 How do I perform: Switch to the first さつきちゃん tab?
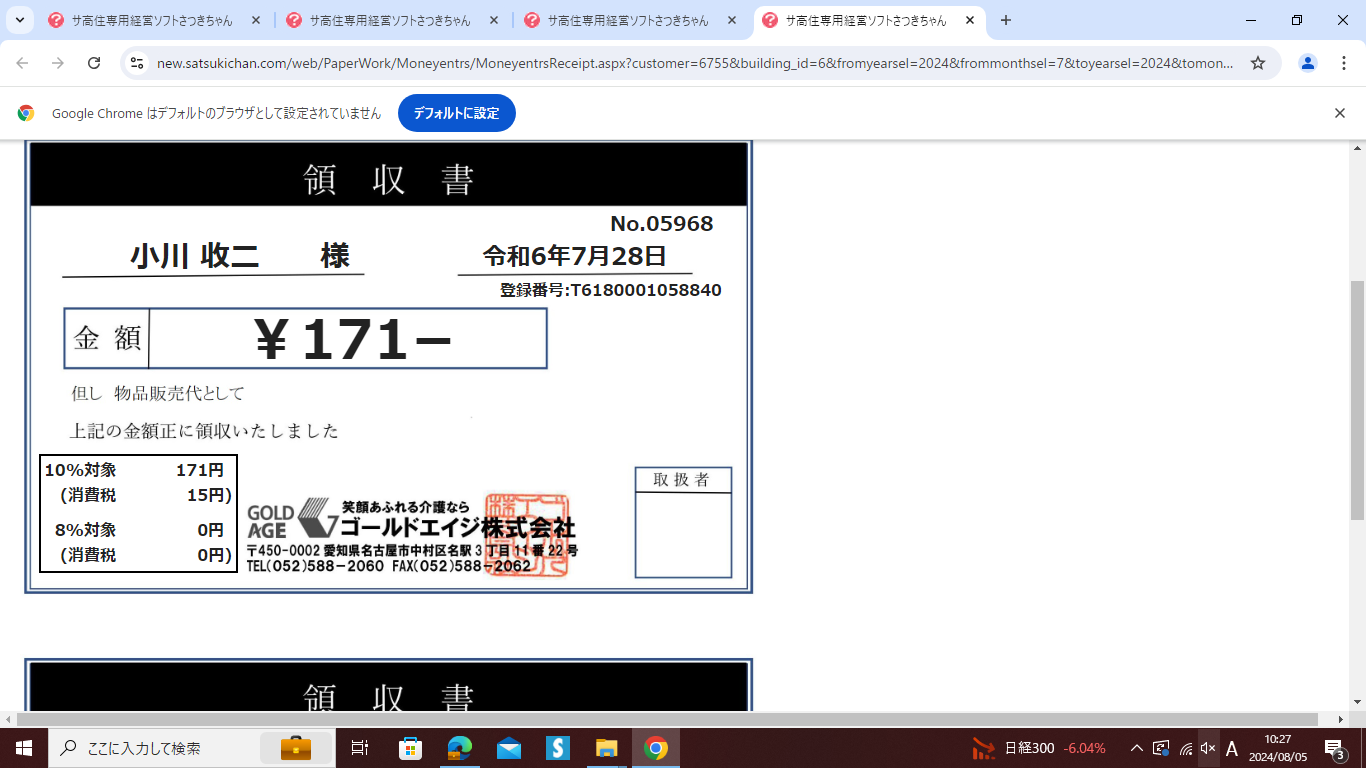pyautogui.click(x=150, y=20)
